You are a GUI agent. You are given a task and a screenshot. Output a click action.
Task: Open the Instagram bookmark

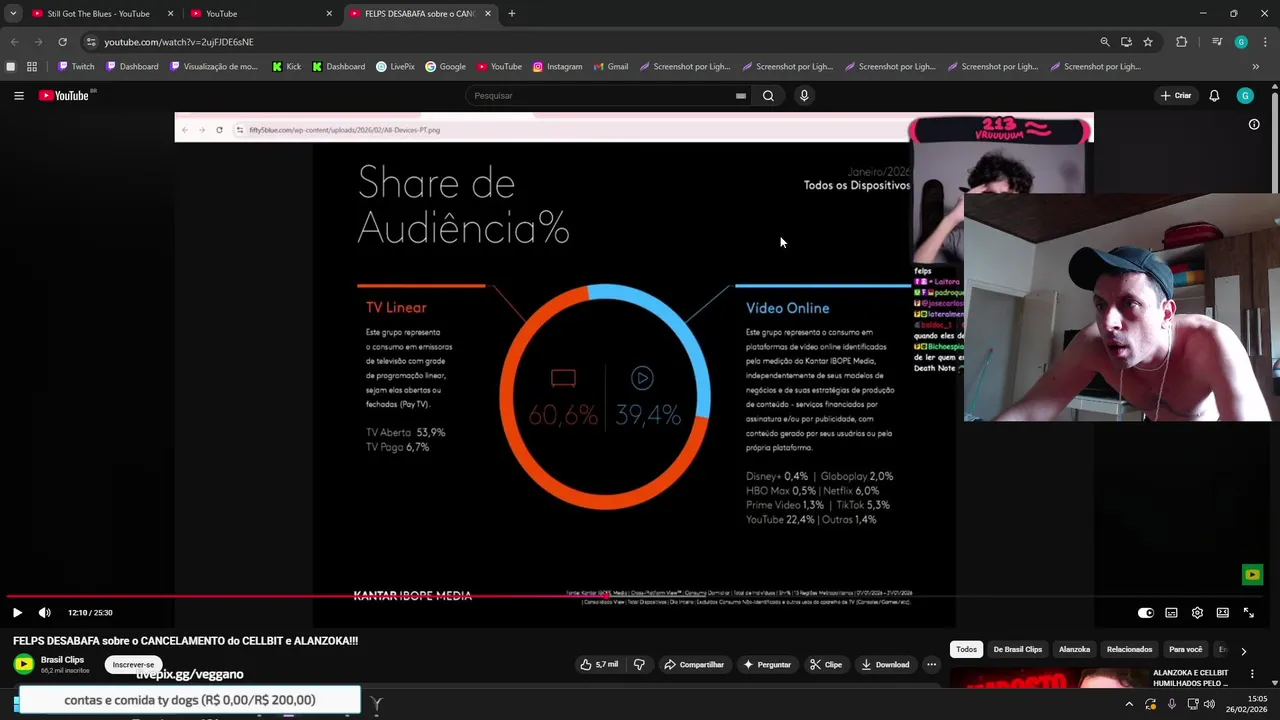[x=557, y=67]
